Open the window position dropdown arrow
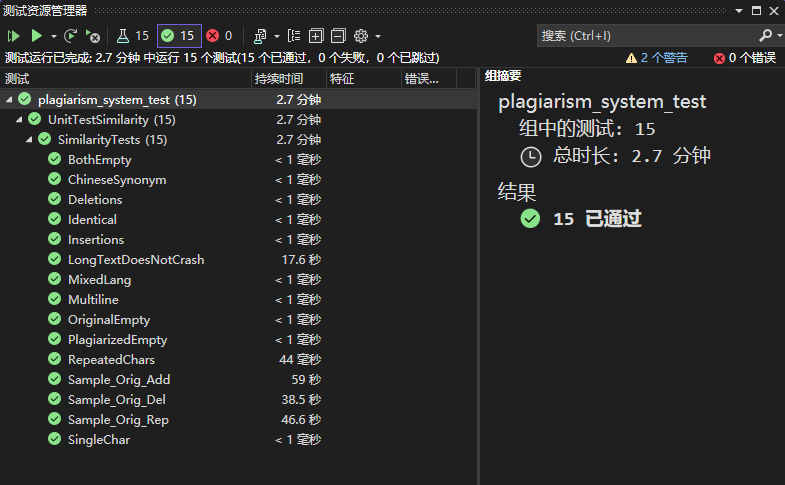 click(739, 11)
